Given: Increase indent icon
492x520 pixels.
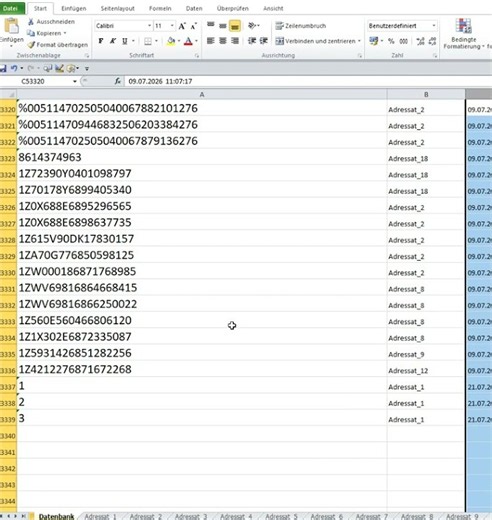Looking at the screenshot, I should click(264, 41).
